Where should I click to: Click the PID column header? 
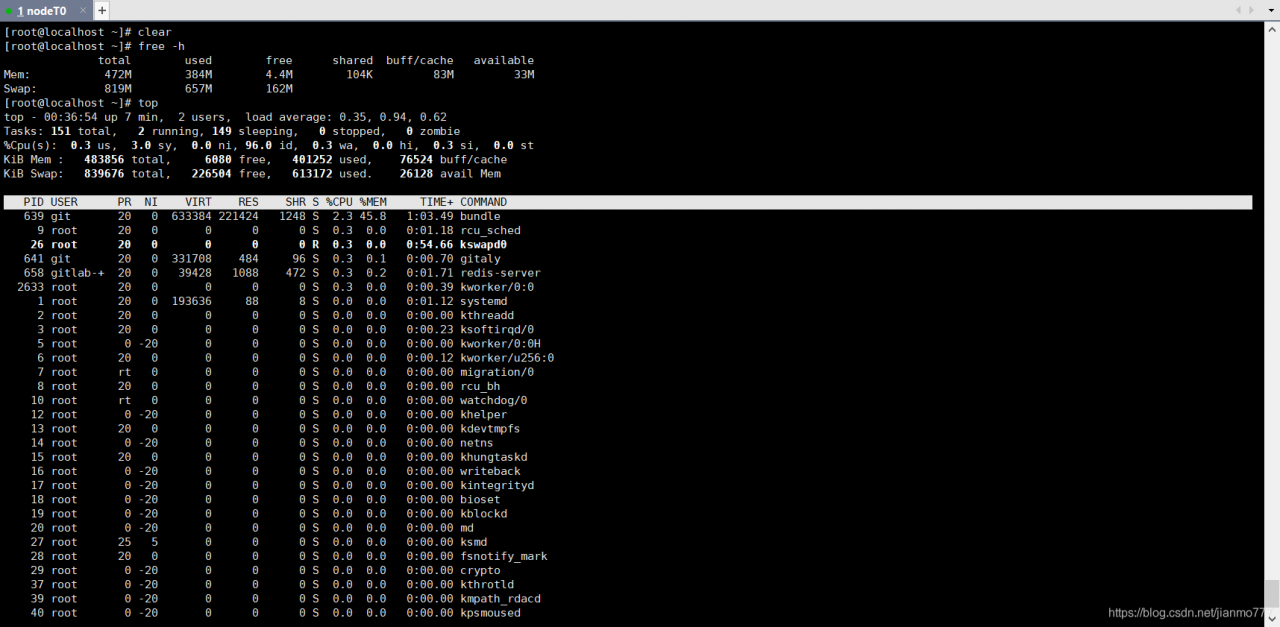(x=34, y=202)
